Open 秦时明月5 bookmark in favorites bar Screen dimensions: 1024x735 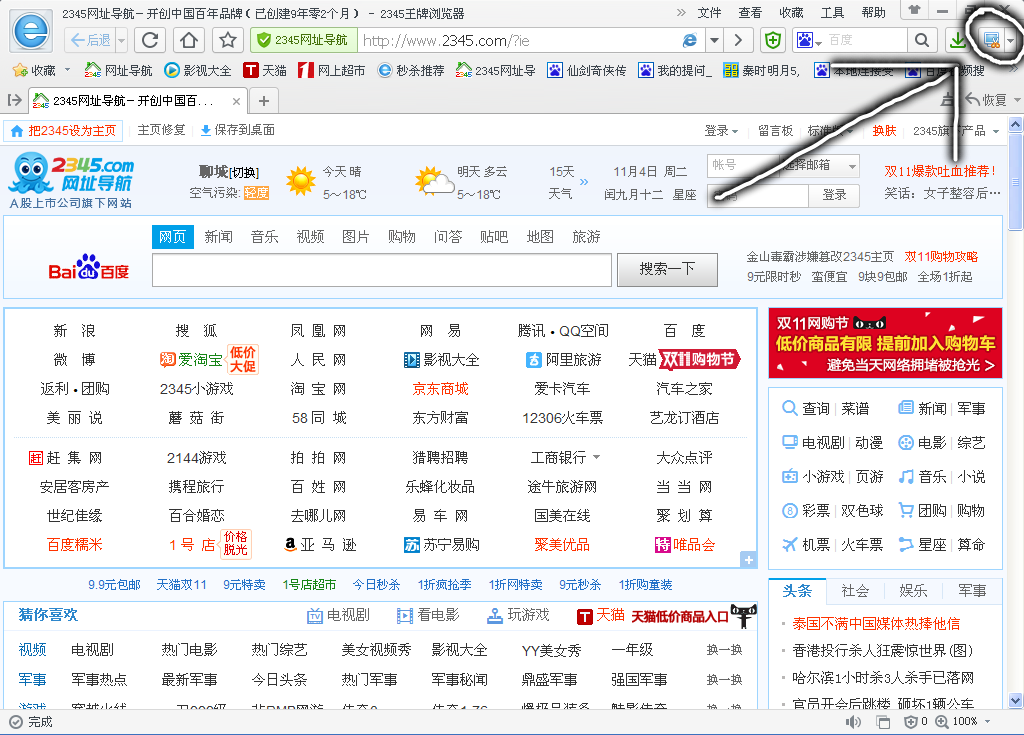pos(761,70)
